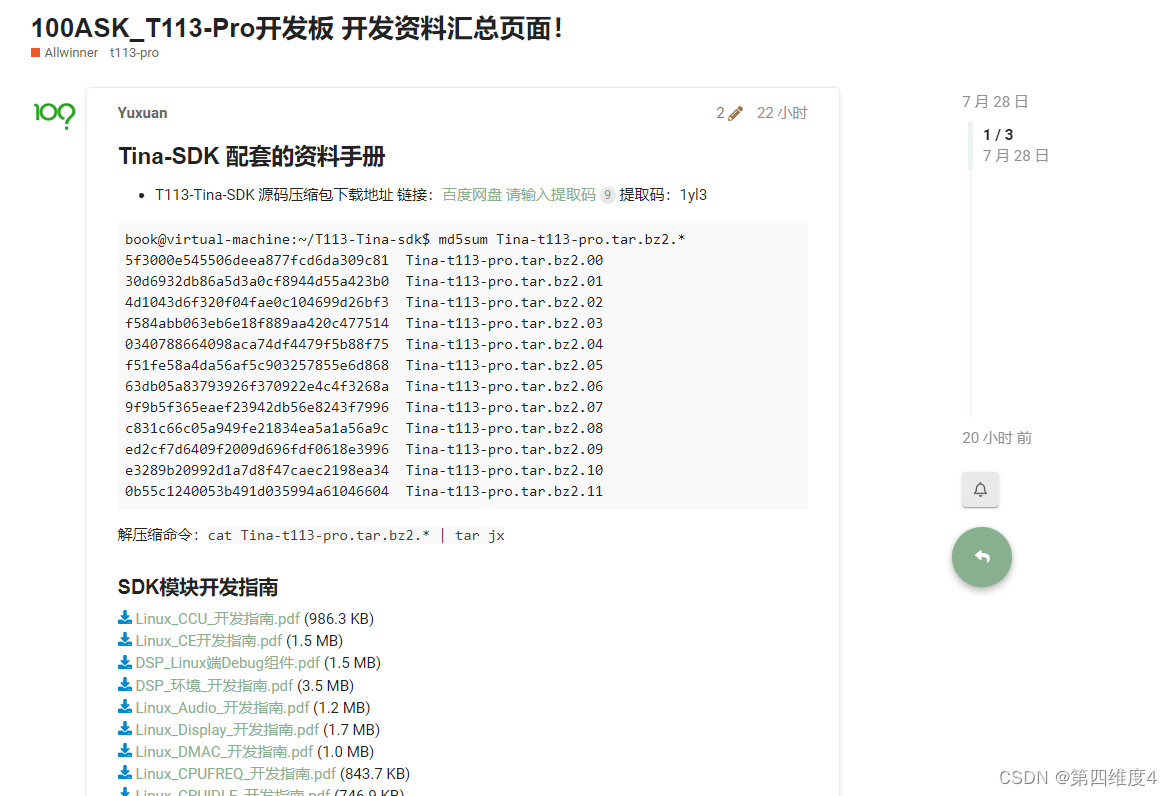Click the Yuxuan username
Image resolution: width=1172 pixels, height=796 pixels.
[142, 113]
